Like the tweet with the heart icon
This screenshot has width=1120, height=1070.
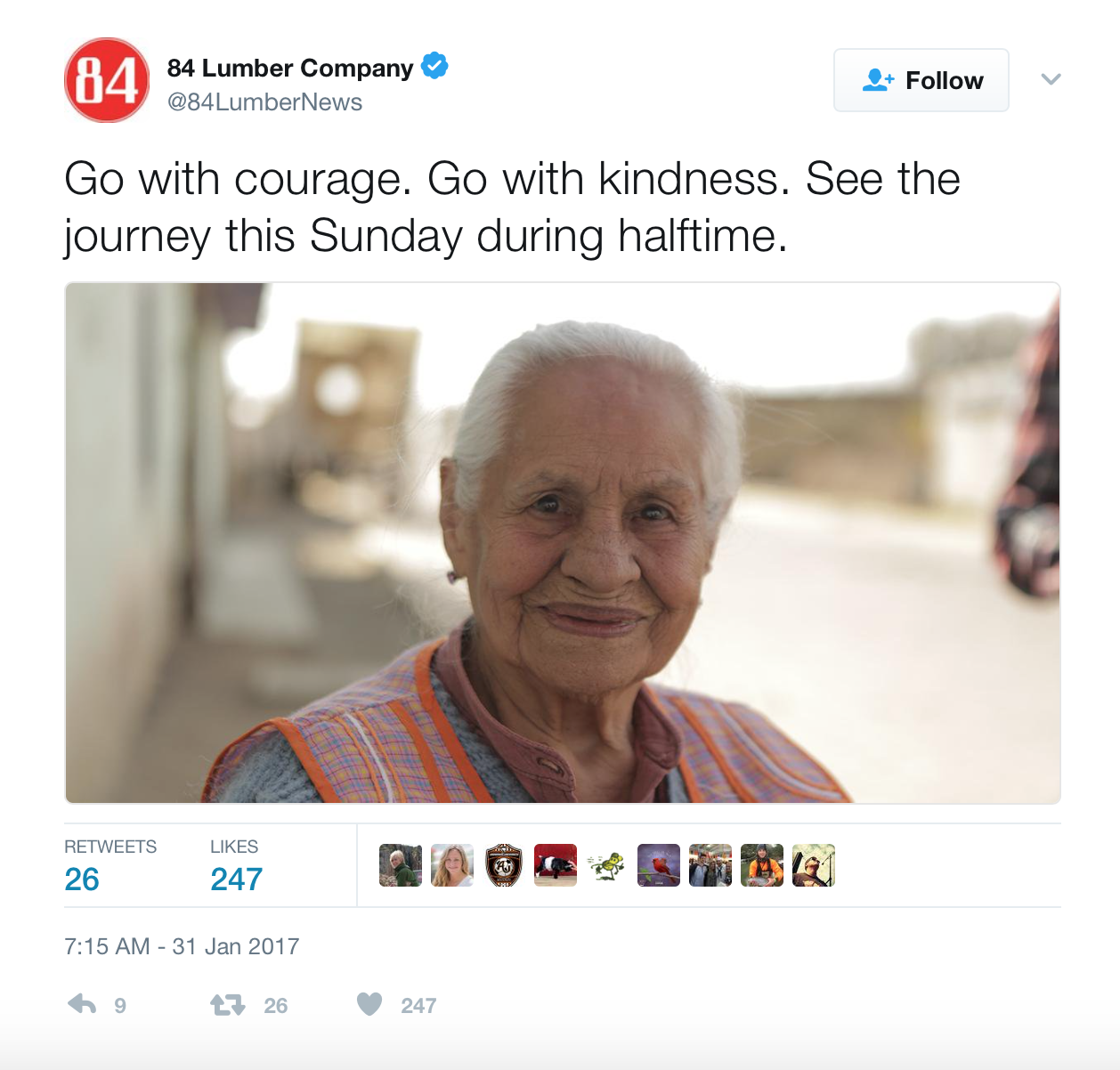(x=369, y=1004)
